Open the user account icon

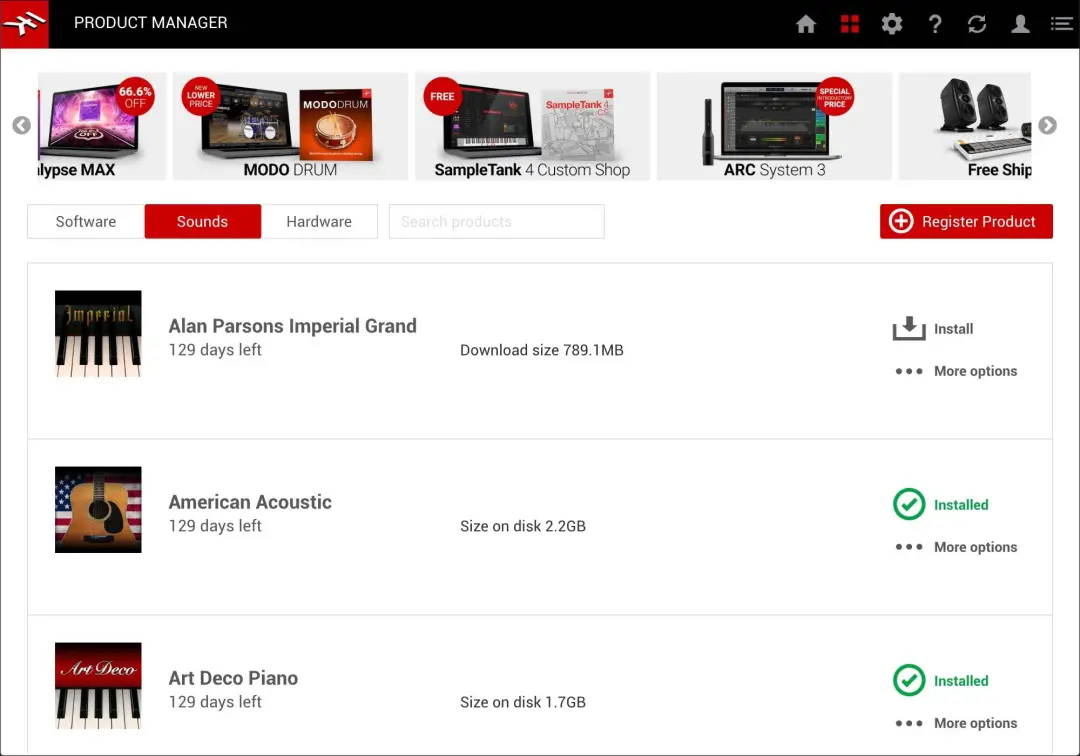(x=1020, y=24)
